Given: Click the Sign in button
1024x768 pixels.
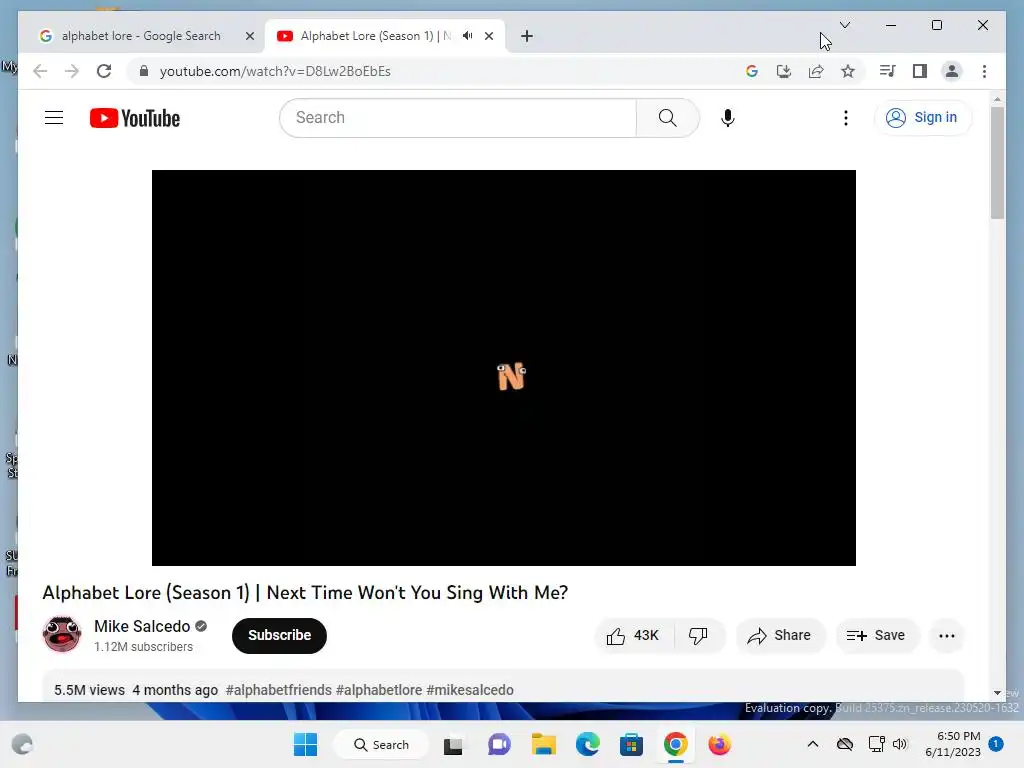Looking at the screenshot, I should [922, 118].
